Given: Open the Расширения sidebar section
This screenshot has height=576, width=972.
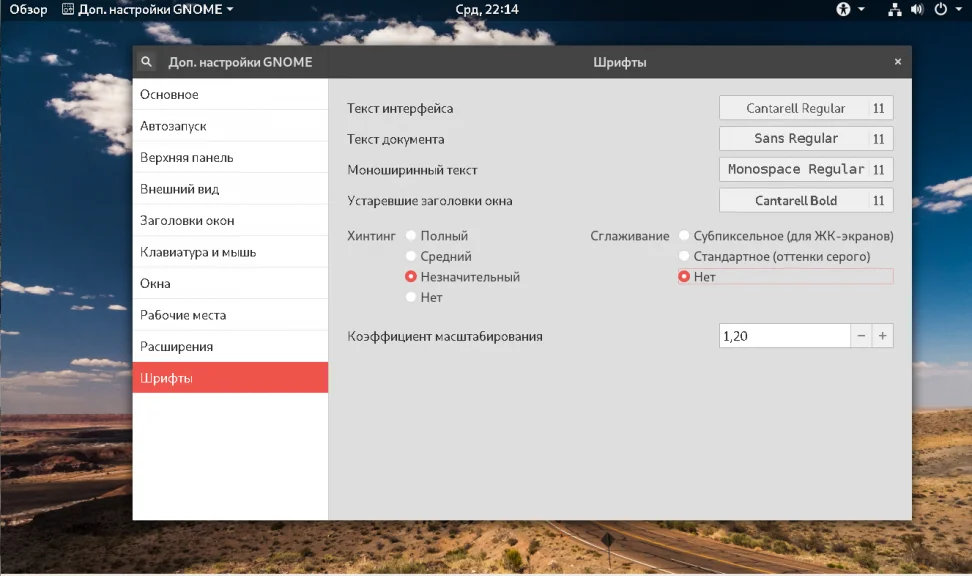Looking at the screenshot, I should coord(230,347).
